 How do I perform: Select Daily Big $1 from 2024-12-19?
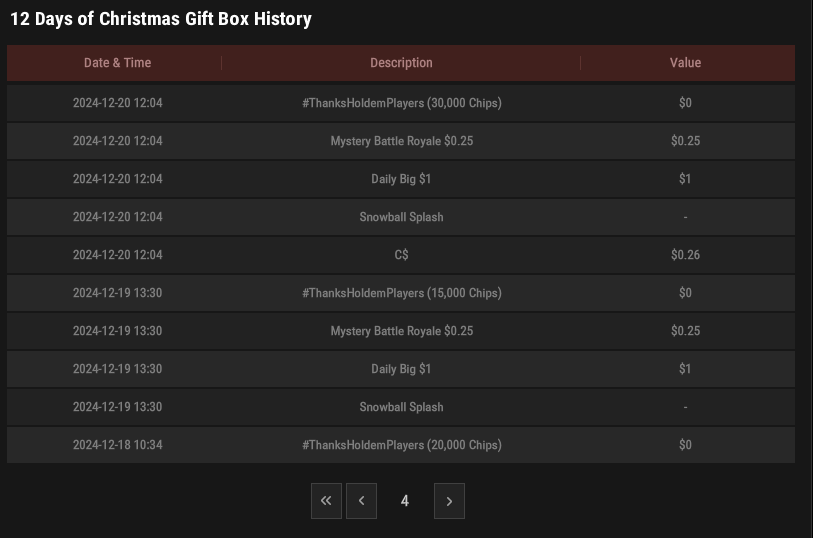[x=401, y=369]
